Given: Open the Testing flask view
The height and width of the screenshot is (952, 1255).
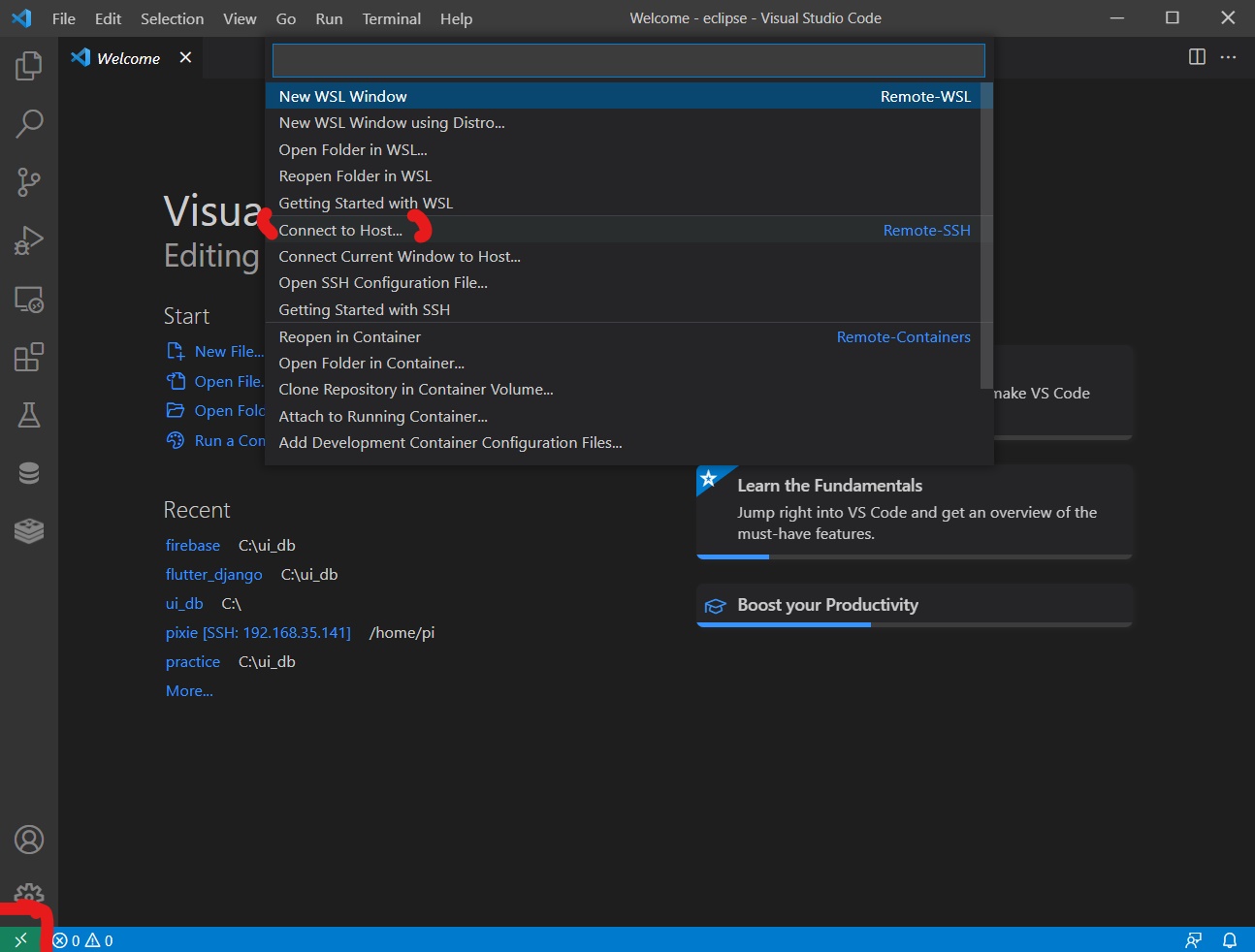Looking at the screenshot, I should (x=29, y=415).
